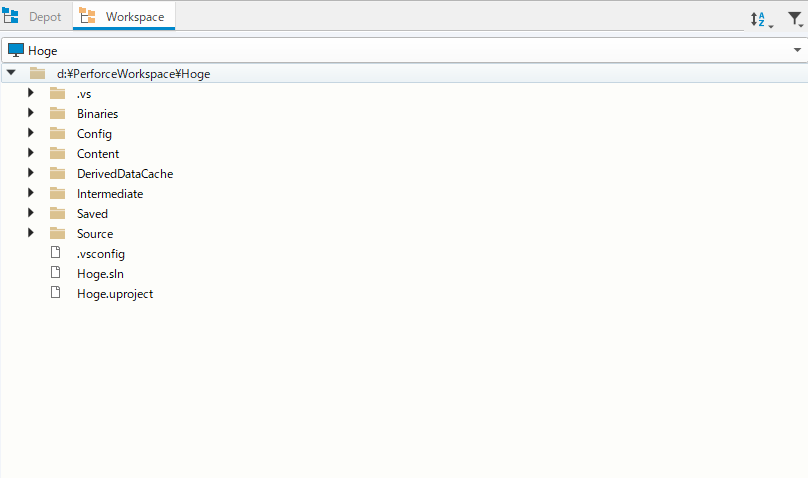808x478 pixels.
Task: Select the d:¥PerforceWorkspace¥Hoge root row
Action: (x=405, y=73)
